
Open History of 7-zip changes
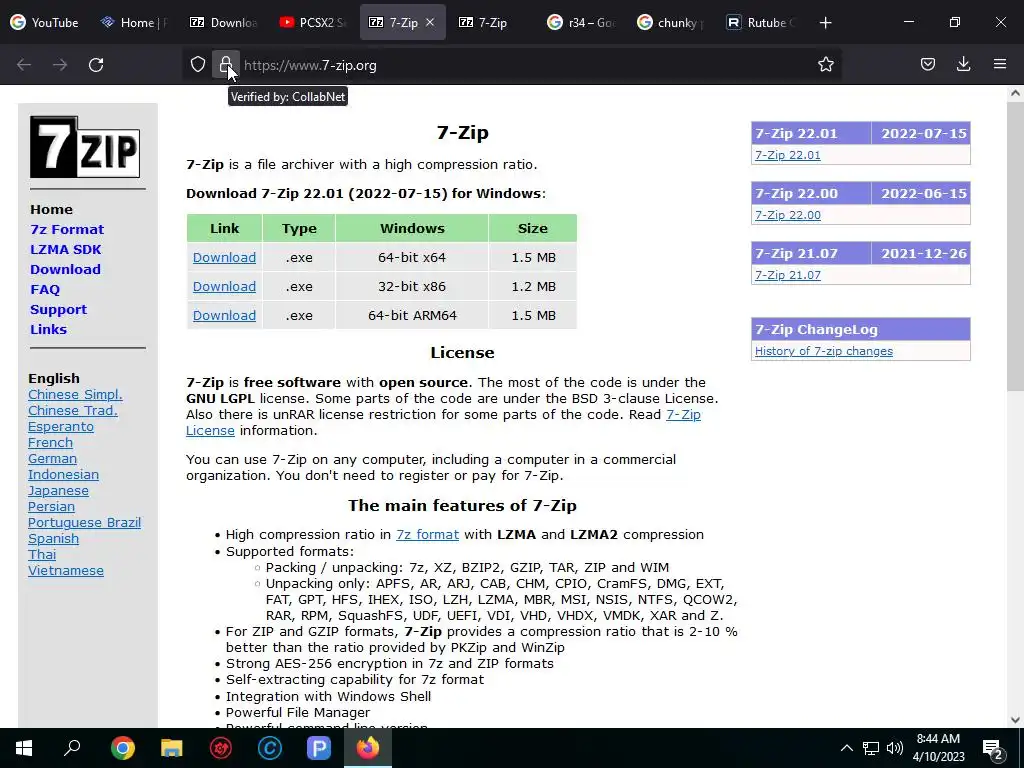(x=824, y=351)
